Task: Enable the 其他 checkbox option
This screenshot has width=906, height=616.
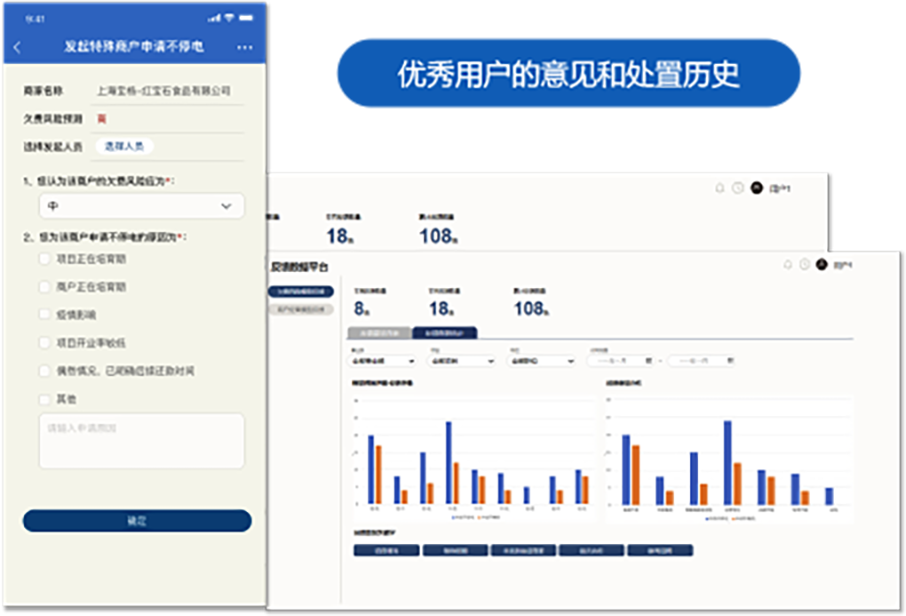Action: pos(44,399)
